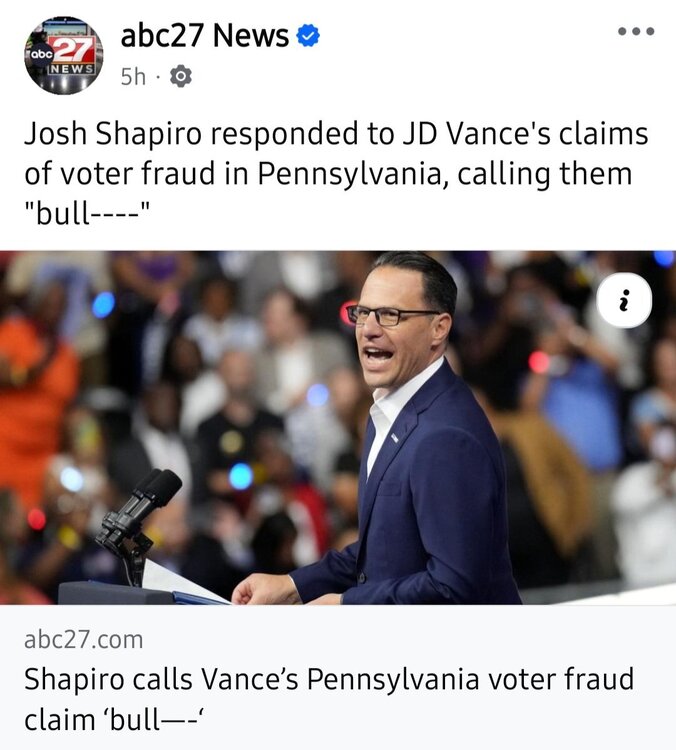
Task: Click the post caption about Josh Shapiro
Action: tap(336, 173)
